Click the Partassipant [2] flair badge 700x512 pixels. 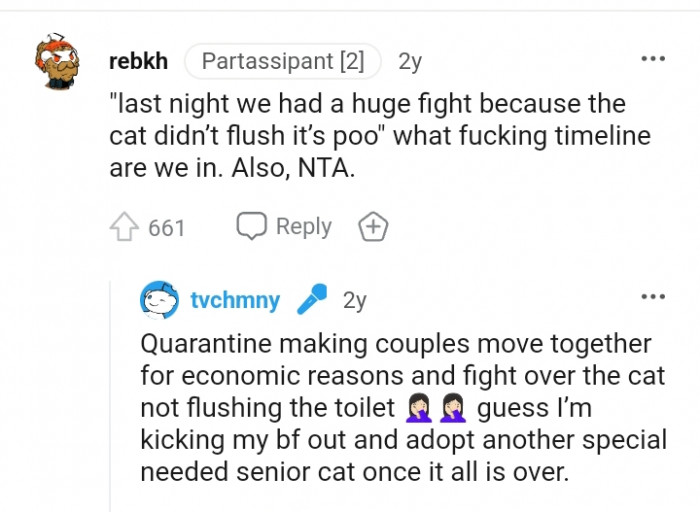coord(283,62)
